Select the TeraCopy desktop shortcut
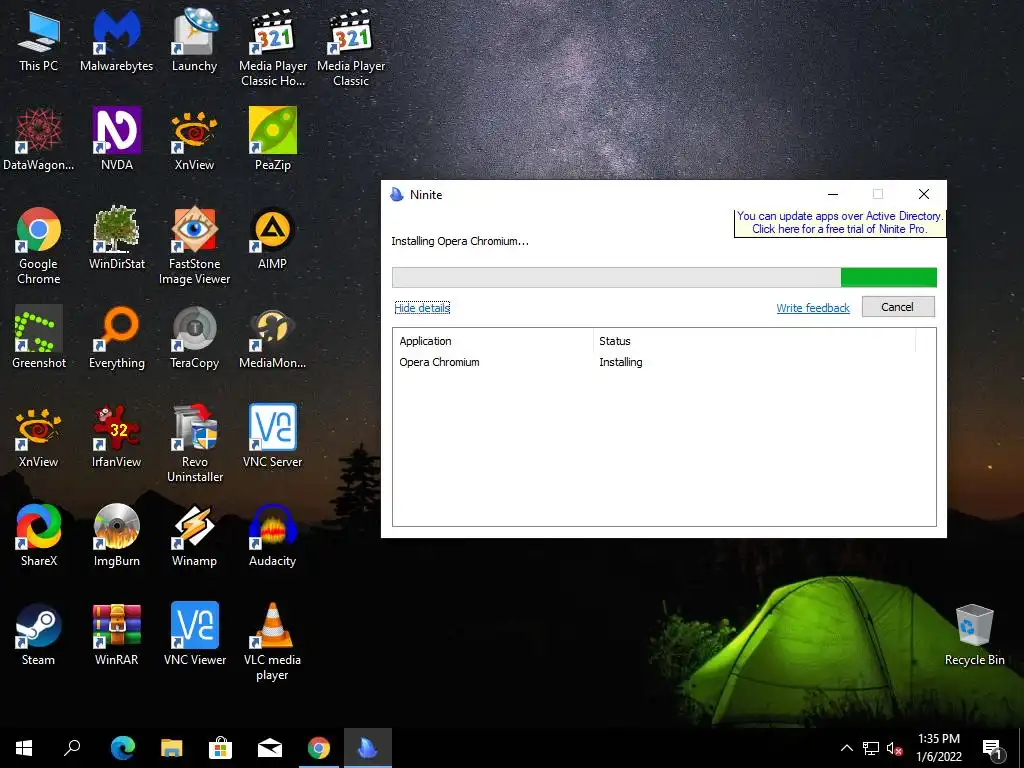1024x768 pixels. pyautogui.click(x=194, y=338)
